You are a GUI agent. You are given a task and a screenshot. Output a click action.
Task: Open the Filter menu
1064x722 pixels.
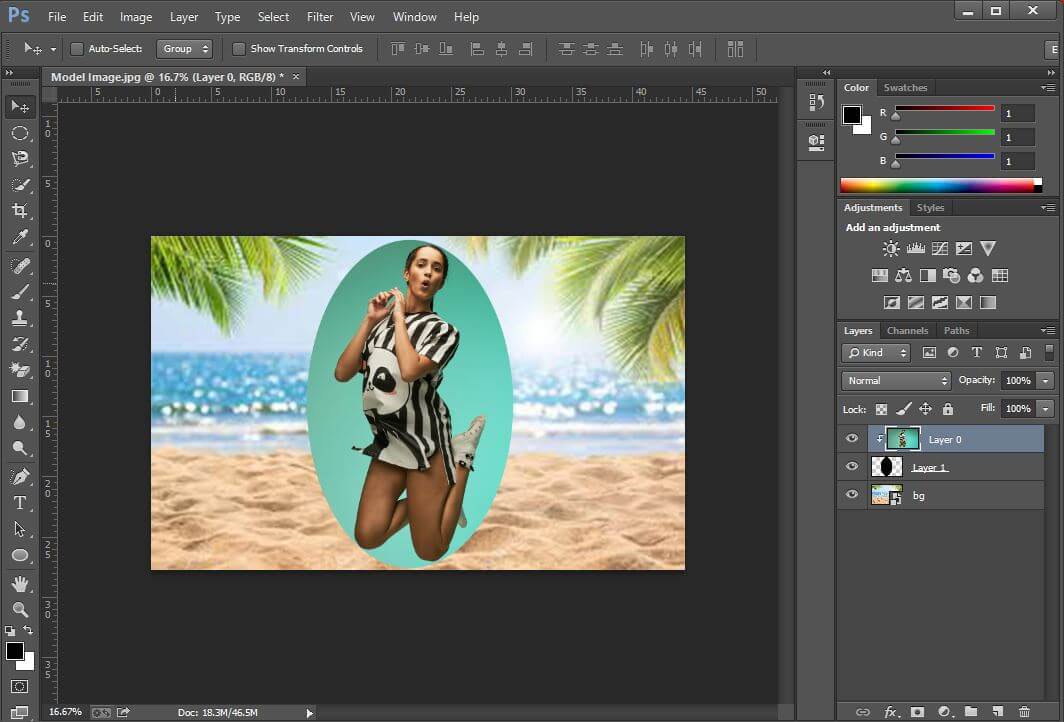click(x=319, y=16)
